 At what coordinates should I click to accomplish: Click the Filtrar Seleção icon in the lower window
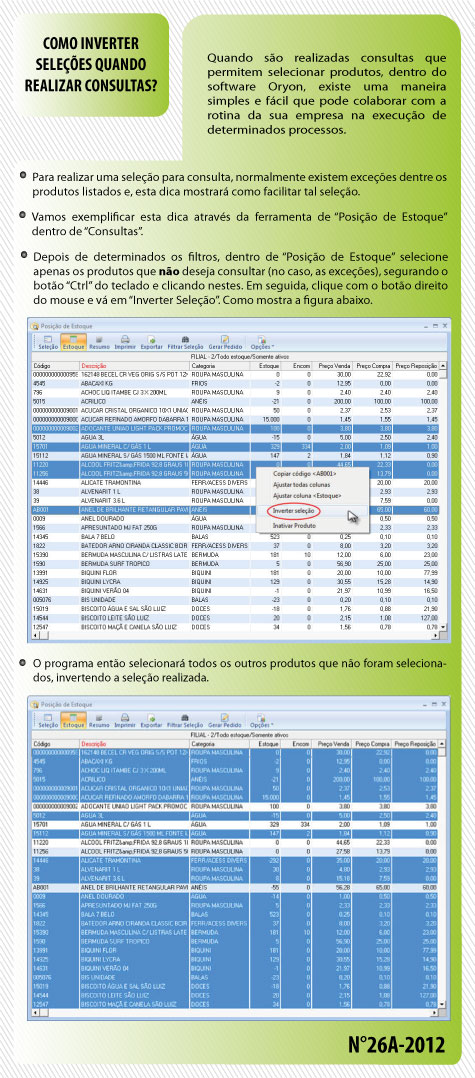pyautogui.click(x=185, y=720)
